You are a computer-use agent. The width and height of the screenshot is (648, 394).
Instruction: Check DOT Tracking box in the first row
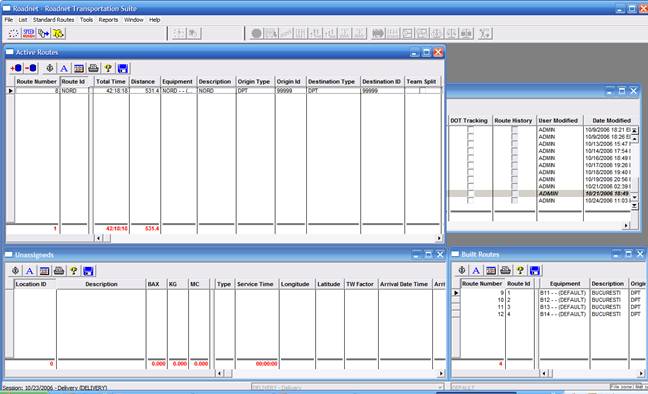tap(470, 130)
